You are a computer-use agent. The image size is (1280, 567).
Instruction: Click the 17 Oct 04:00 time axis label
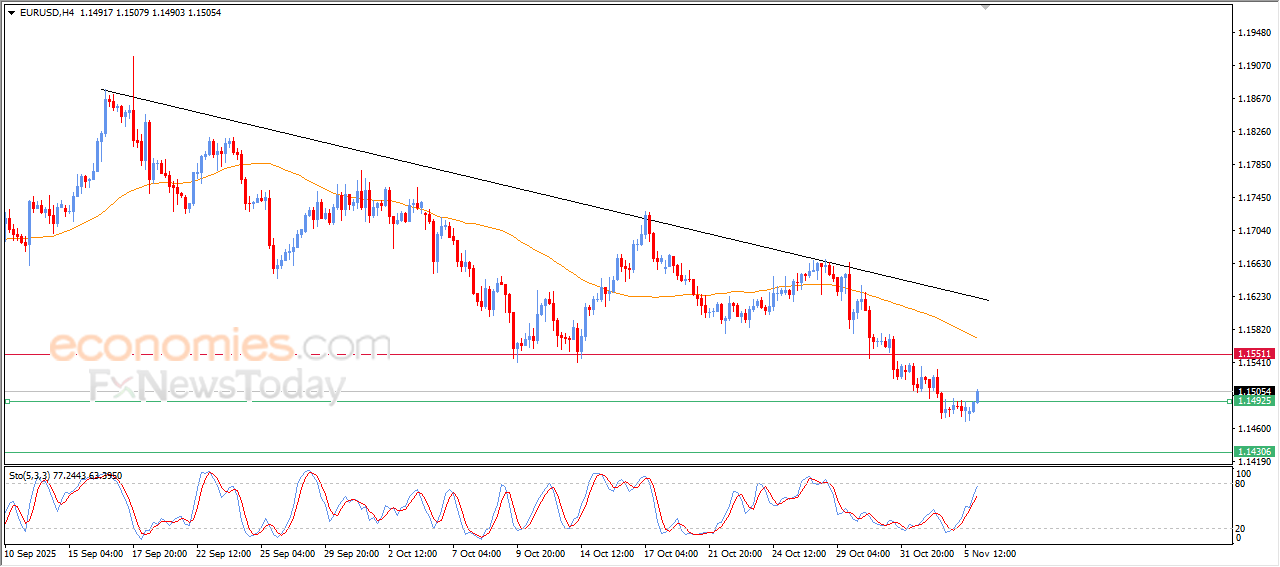(670, 553)
